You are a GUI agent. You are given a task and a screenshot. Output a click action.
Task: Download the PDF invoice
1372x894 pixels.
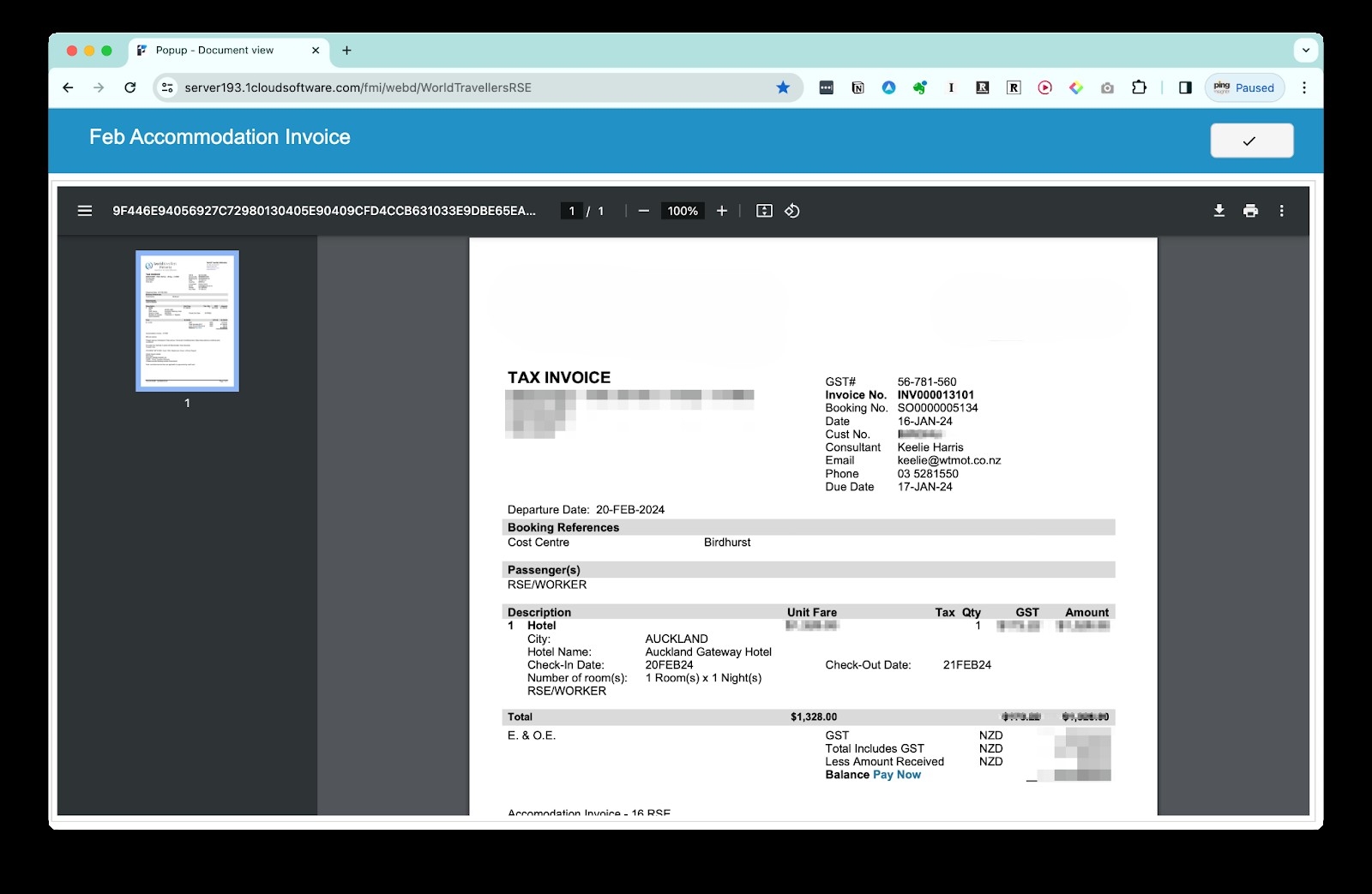click(1219, 211)
